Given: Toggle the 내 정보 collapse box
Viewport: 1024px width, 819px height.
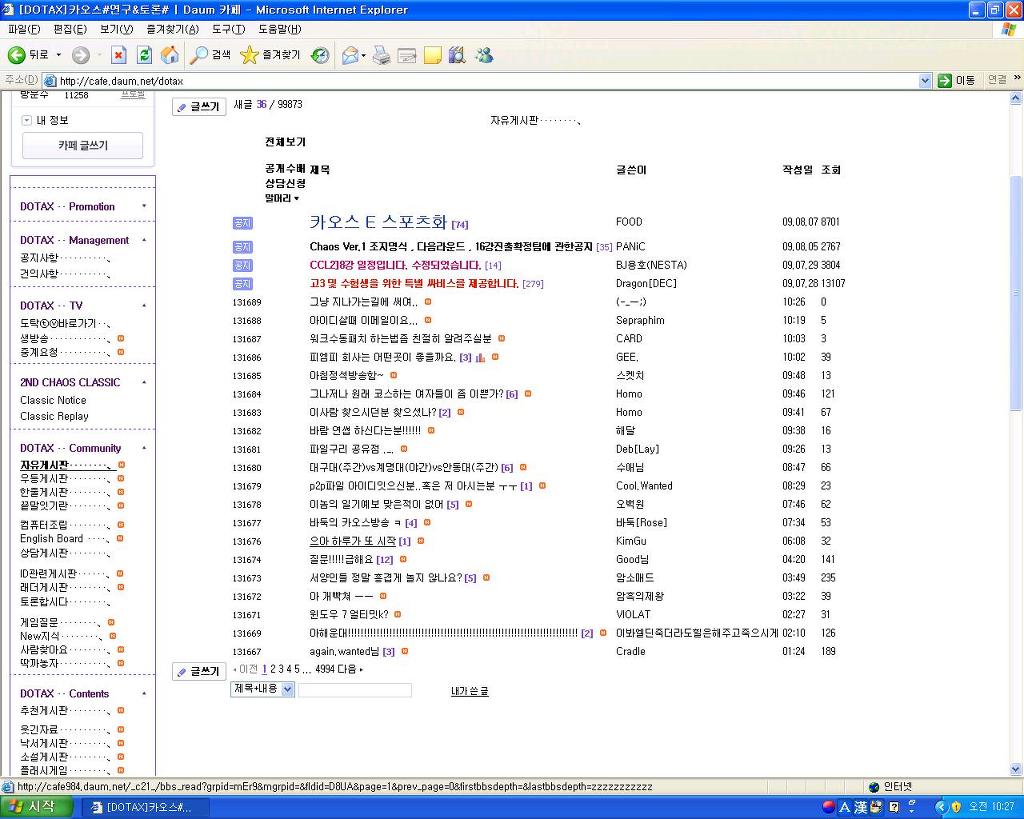Looking at the screenshot, I should point(27,120).
